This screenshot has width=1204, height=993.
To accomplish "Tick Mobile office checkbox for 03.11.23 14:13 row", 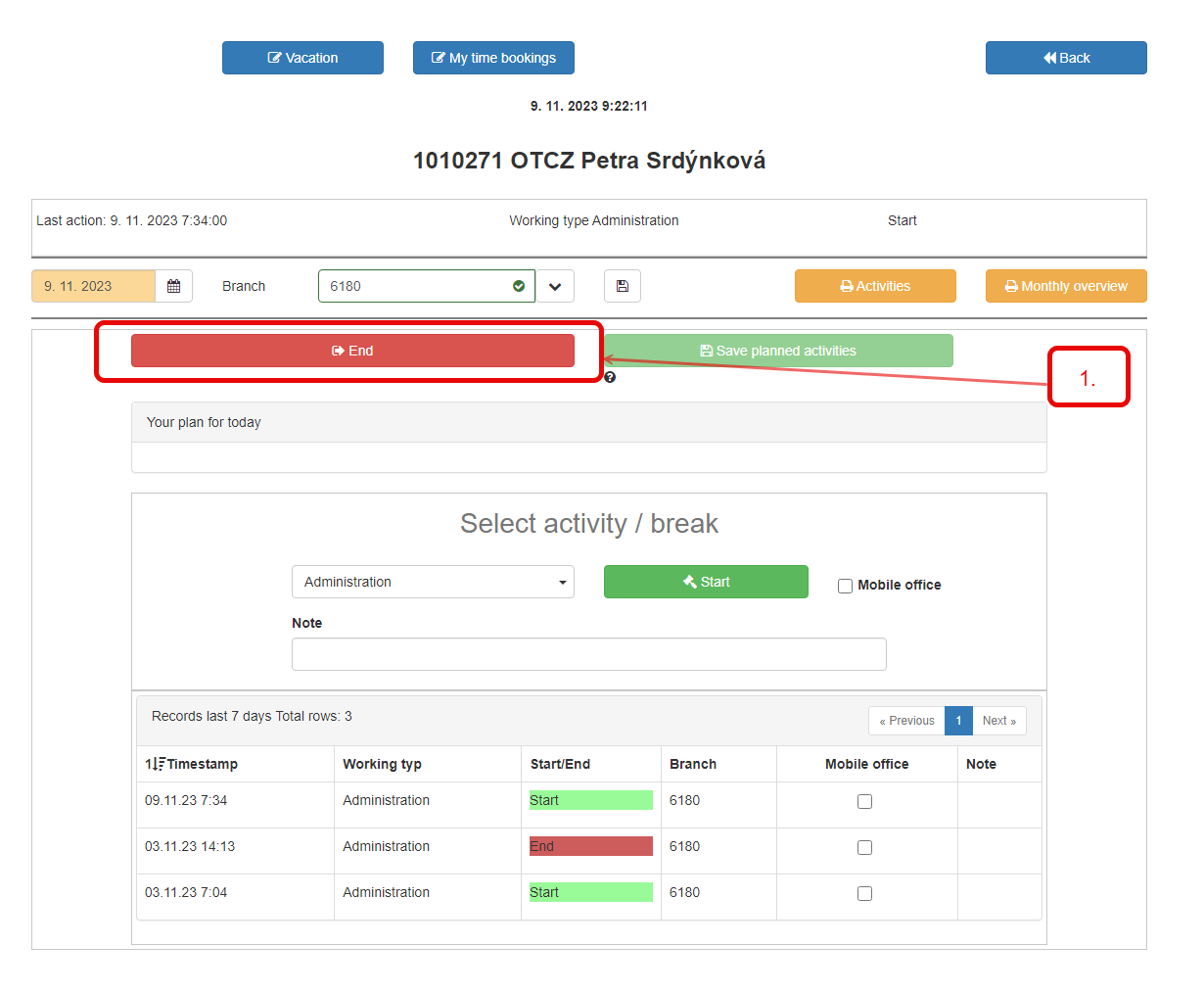I will coord(864,847).
